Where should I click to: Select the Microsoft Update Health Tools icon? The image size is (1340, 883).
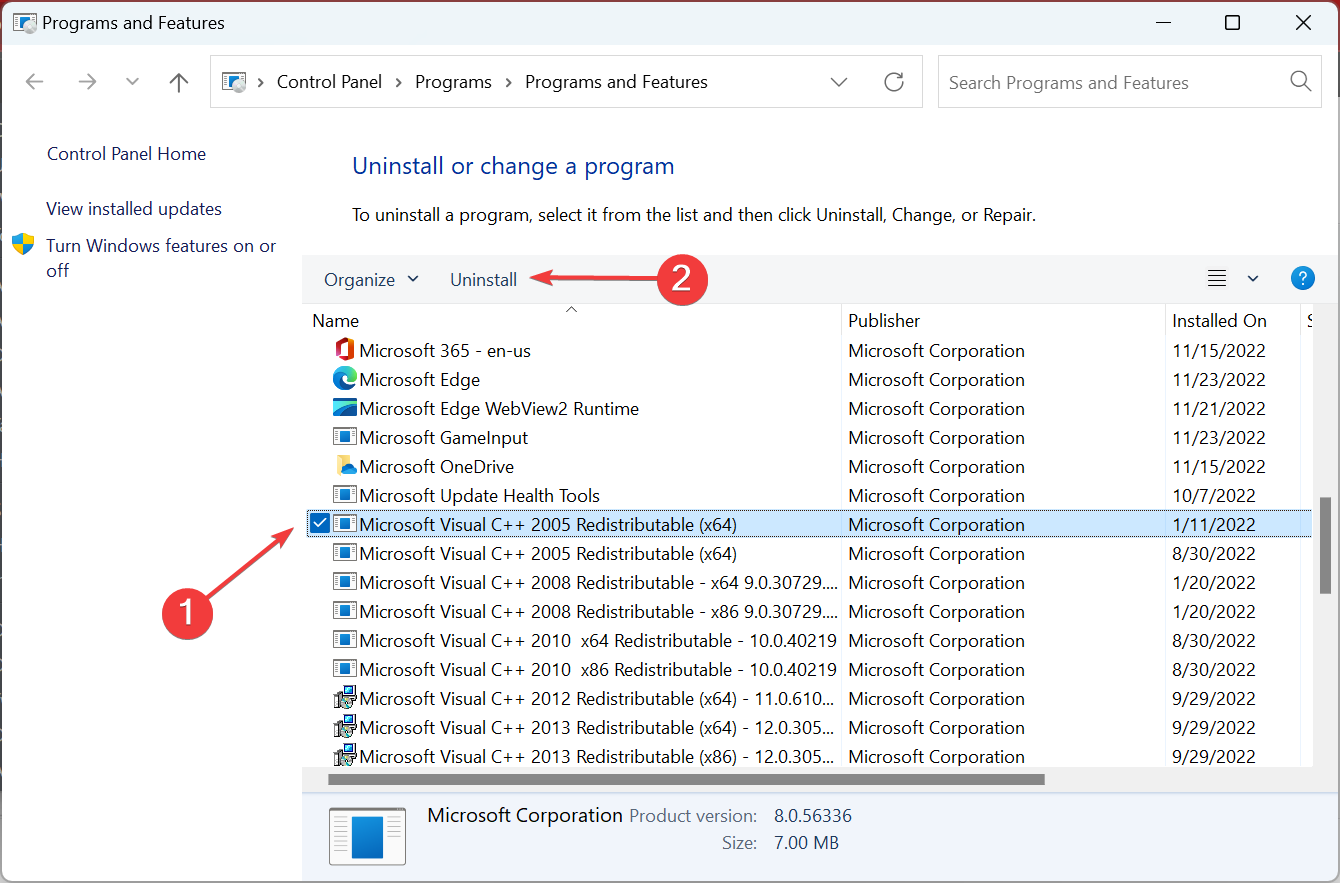click(344, 495)
